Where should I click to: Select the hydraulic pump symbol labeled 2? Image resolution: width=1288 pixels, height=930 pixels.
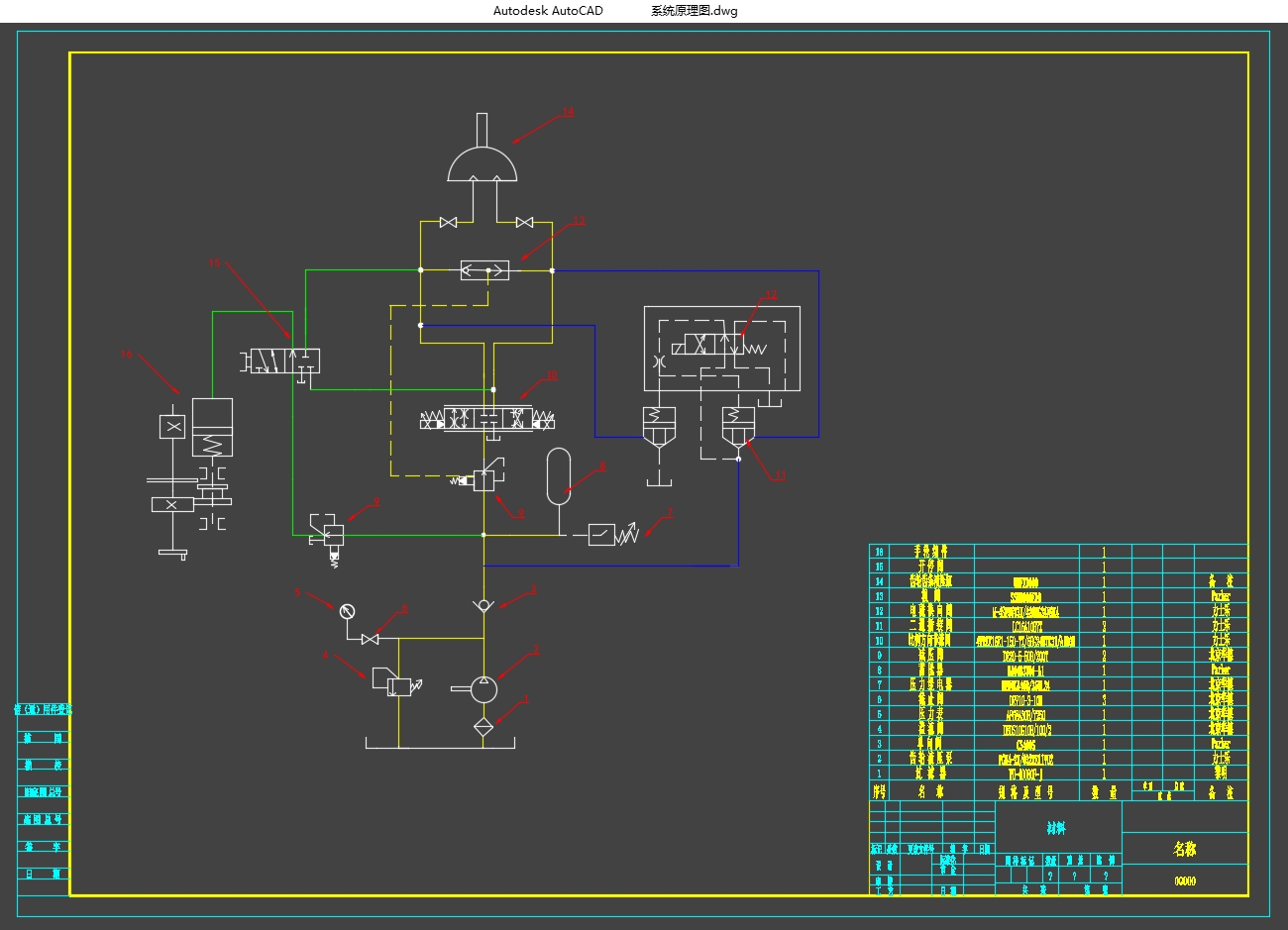pos(483,688)
